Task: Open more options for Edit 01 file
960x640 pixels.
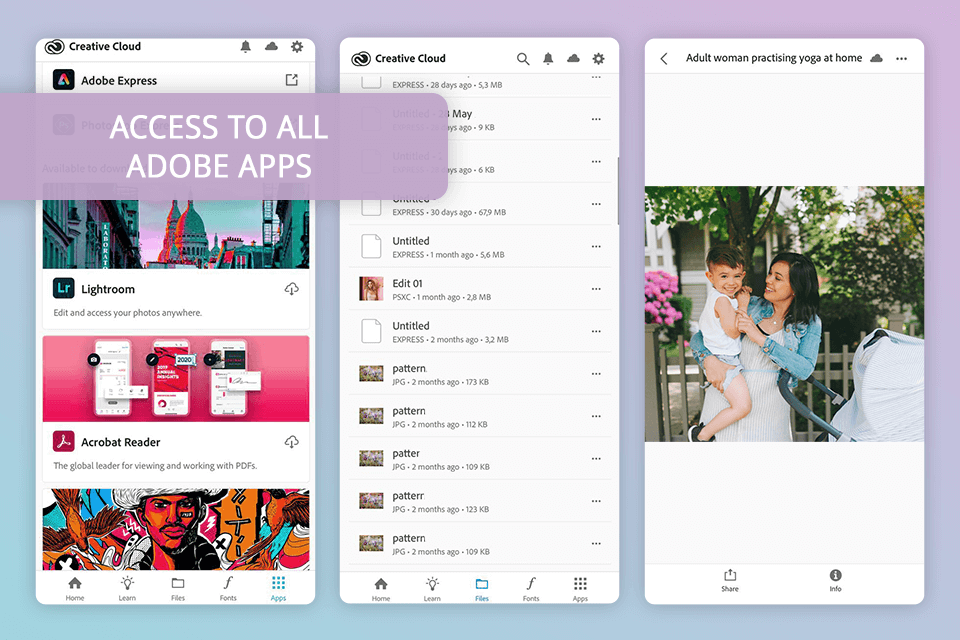Action: coord(596,288)
